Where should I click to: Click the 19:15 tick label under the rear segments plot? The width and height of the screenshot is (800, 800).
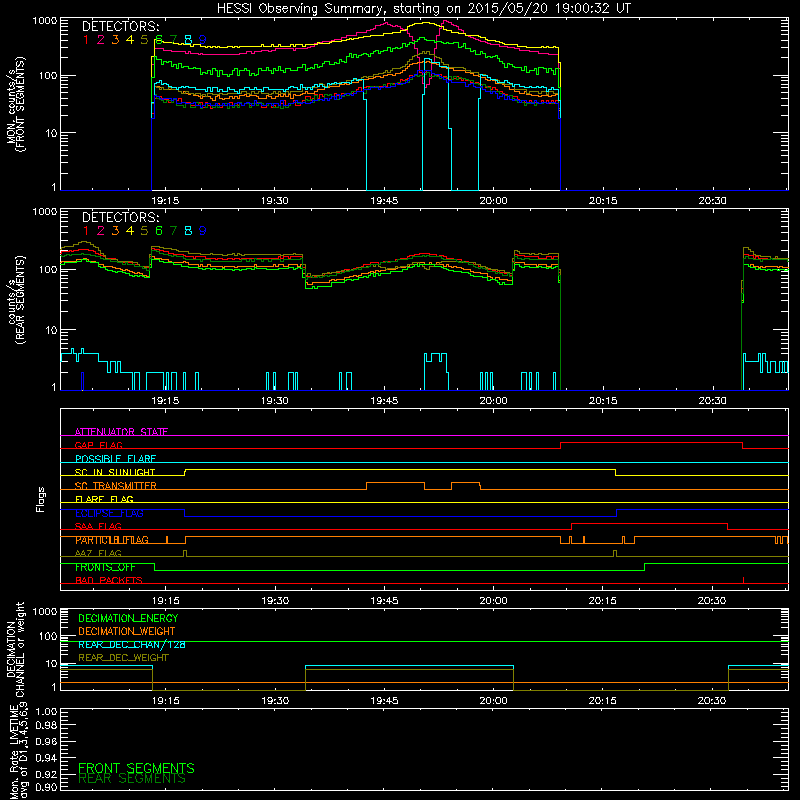(x=165, y=401)
